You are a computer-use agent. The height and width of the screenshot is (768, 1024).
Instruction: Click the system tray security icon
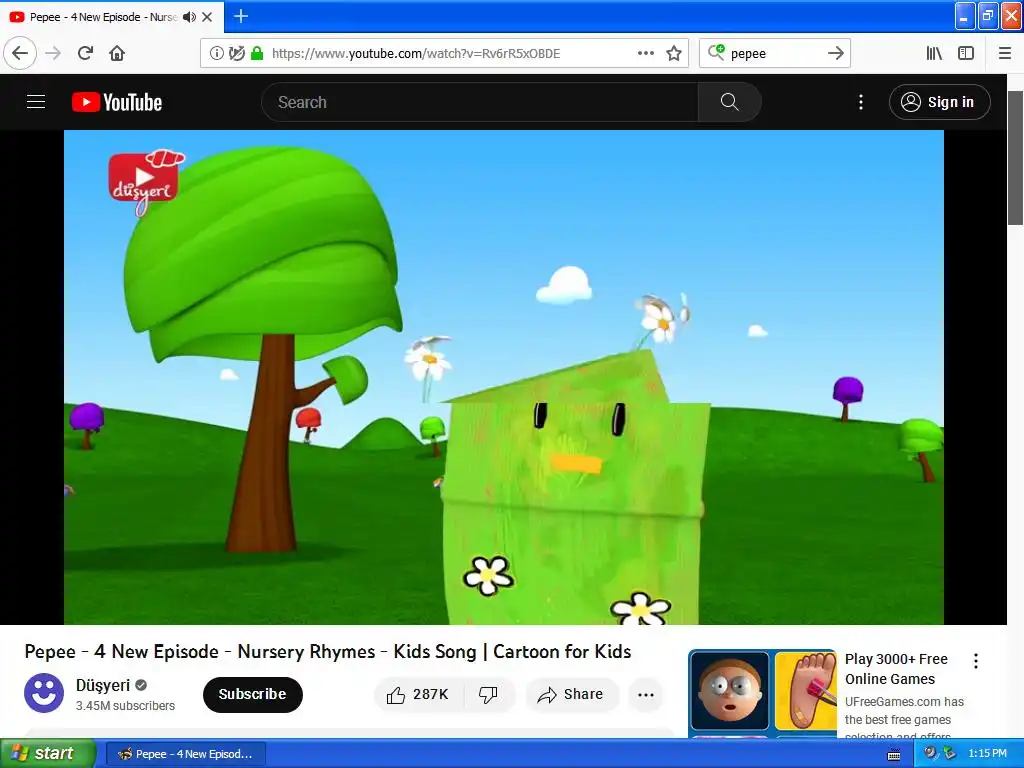coord(930,753)
